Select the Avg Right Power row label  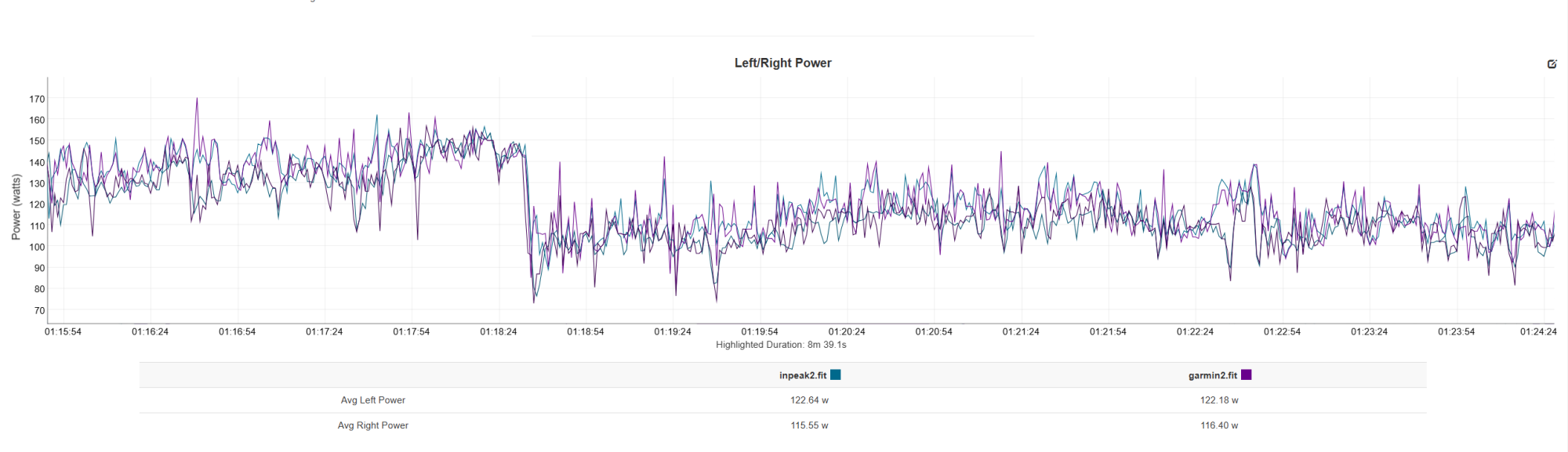tap(372, 425)
